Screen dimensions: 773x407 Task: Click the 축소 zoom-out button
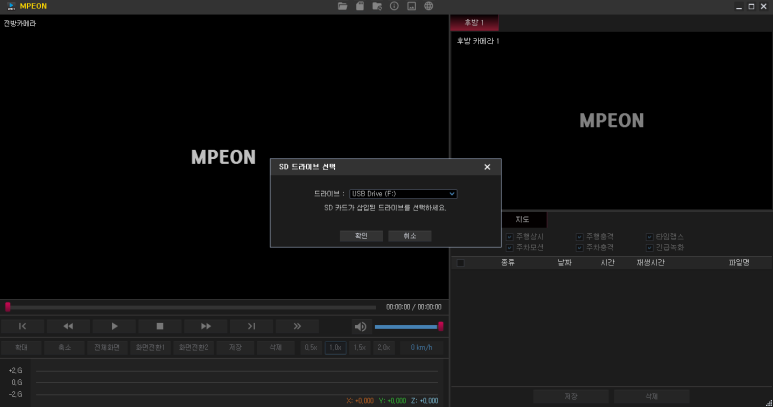tap(65, 348)
